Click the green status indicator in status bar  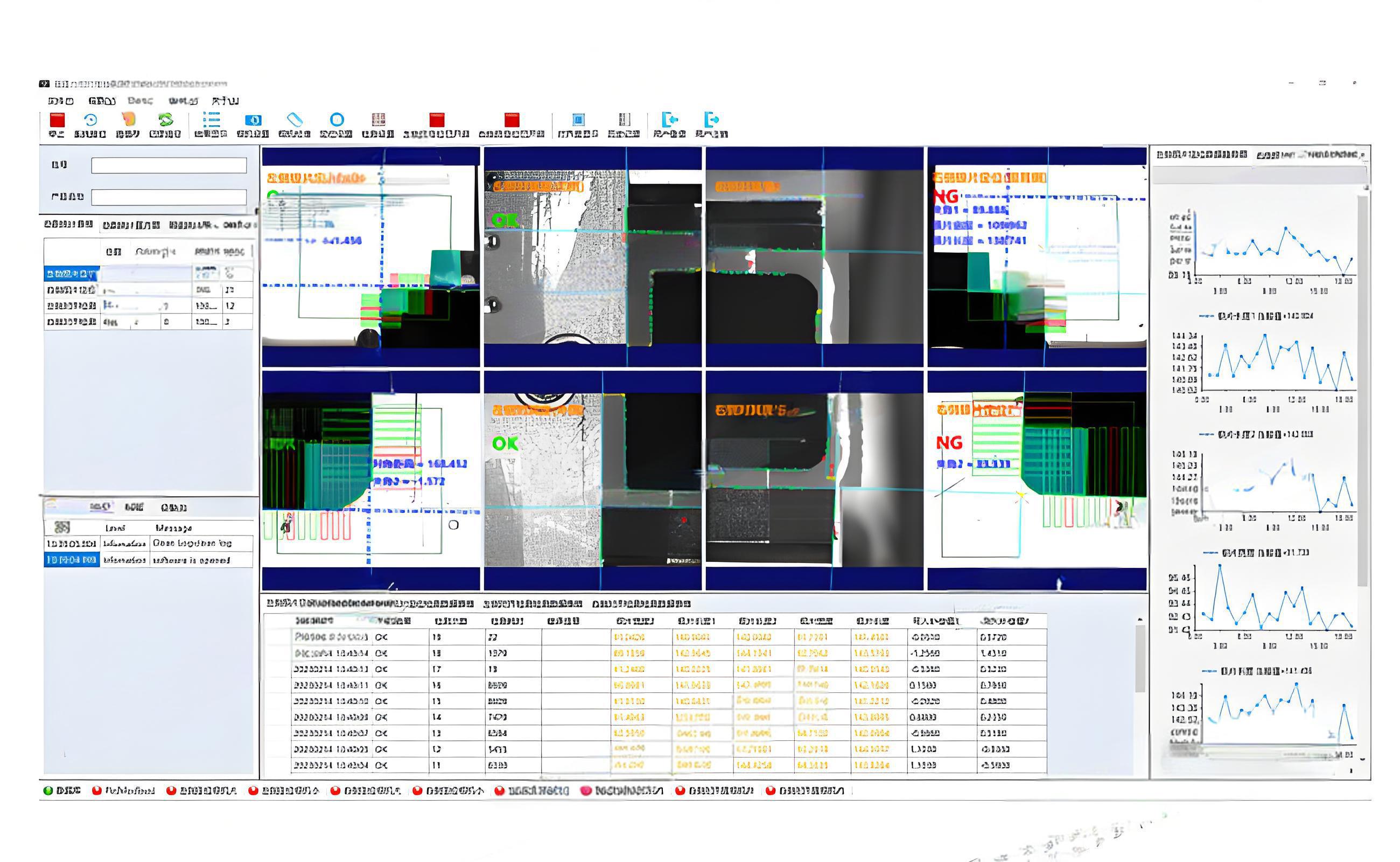click(48, 791)
